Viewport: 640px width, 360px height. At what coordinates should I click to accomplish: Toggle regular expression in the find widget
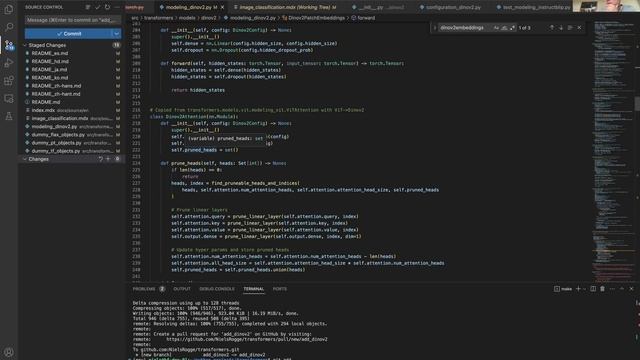point(512,28)
